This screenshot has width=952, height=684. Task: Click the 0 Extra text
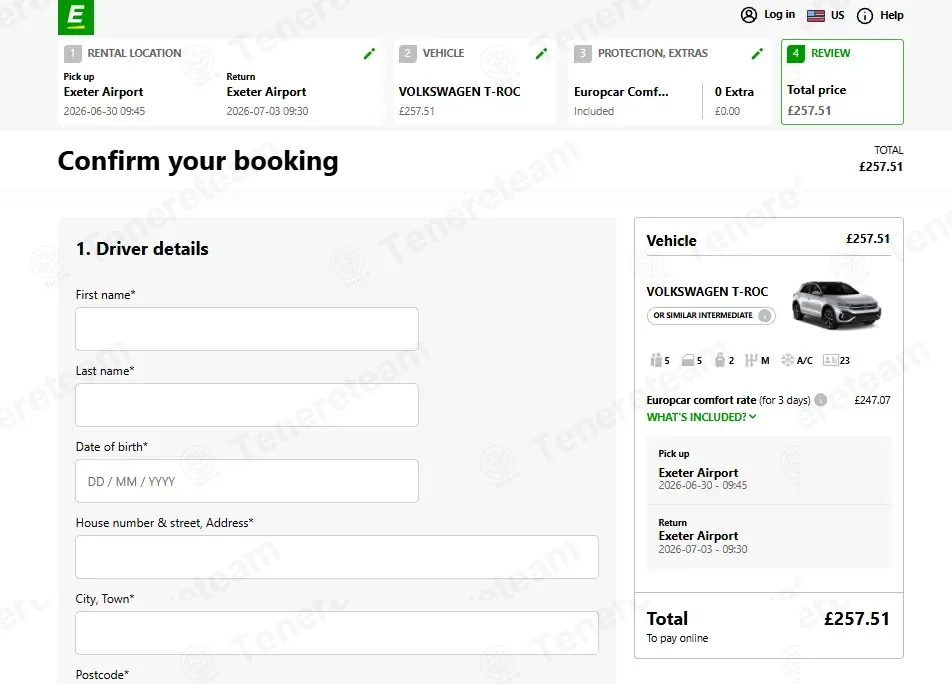tap(734, 92)
